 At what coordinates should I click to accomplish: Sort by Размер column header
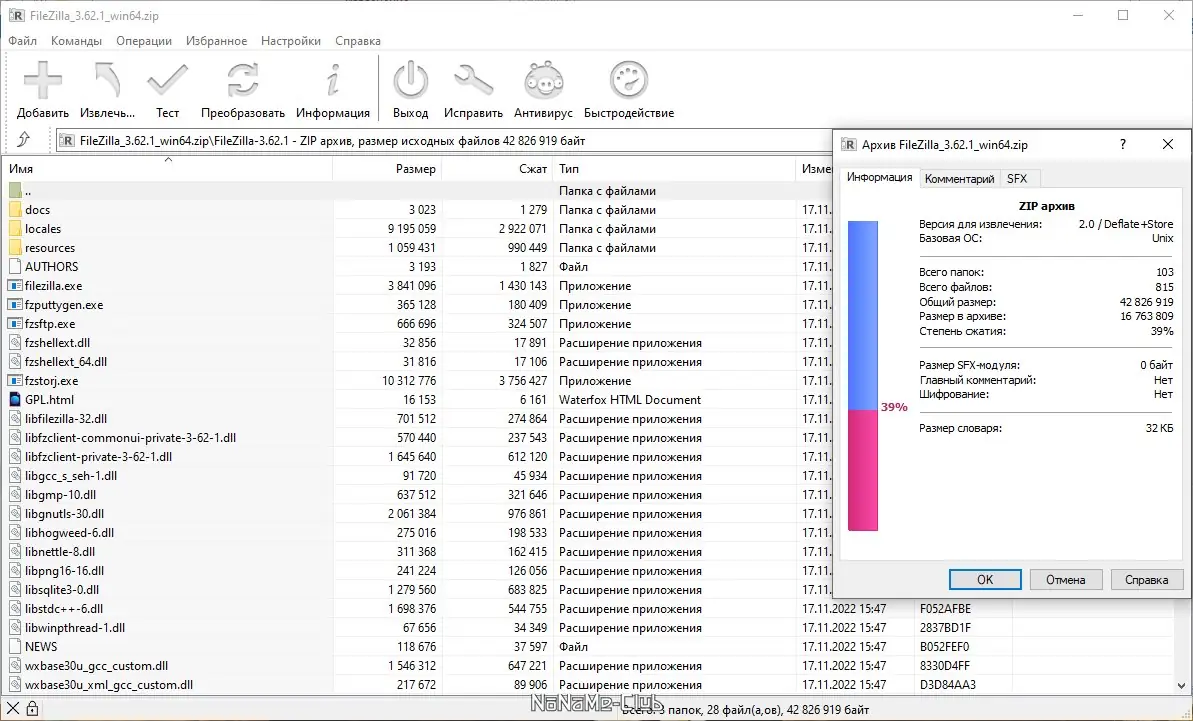click(x=387, y=169)
